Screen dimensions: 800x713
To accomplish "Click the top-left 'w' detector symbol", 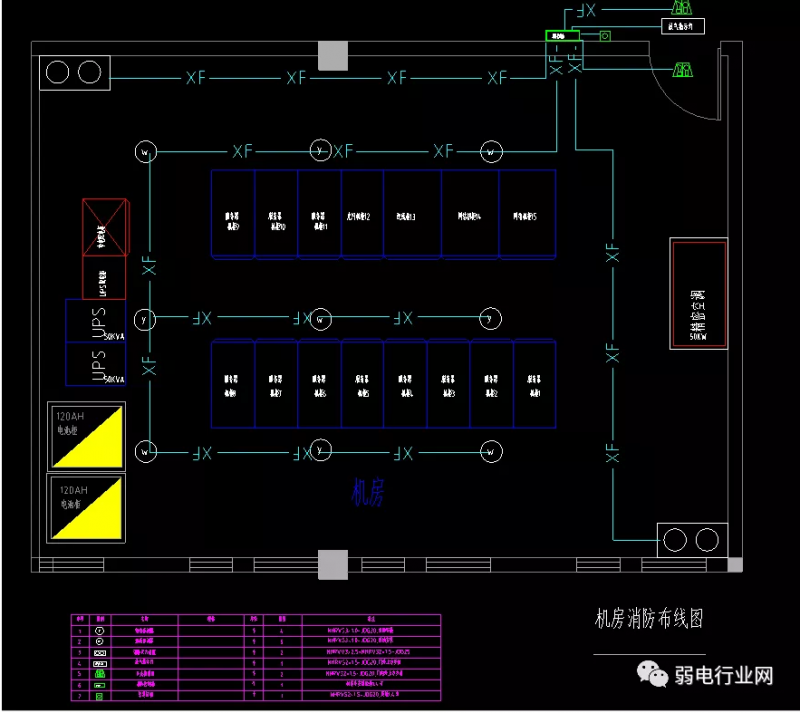I will (146, 152).
